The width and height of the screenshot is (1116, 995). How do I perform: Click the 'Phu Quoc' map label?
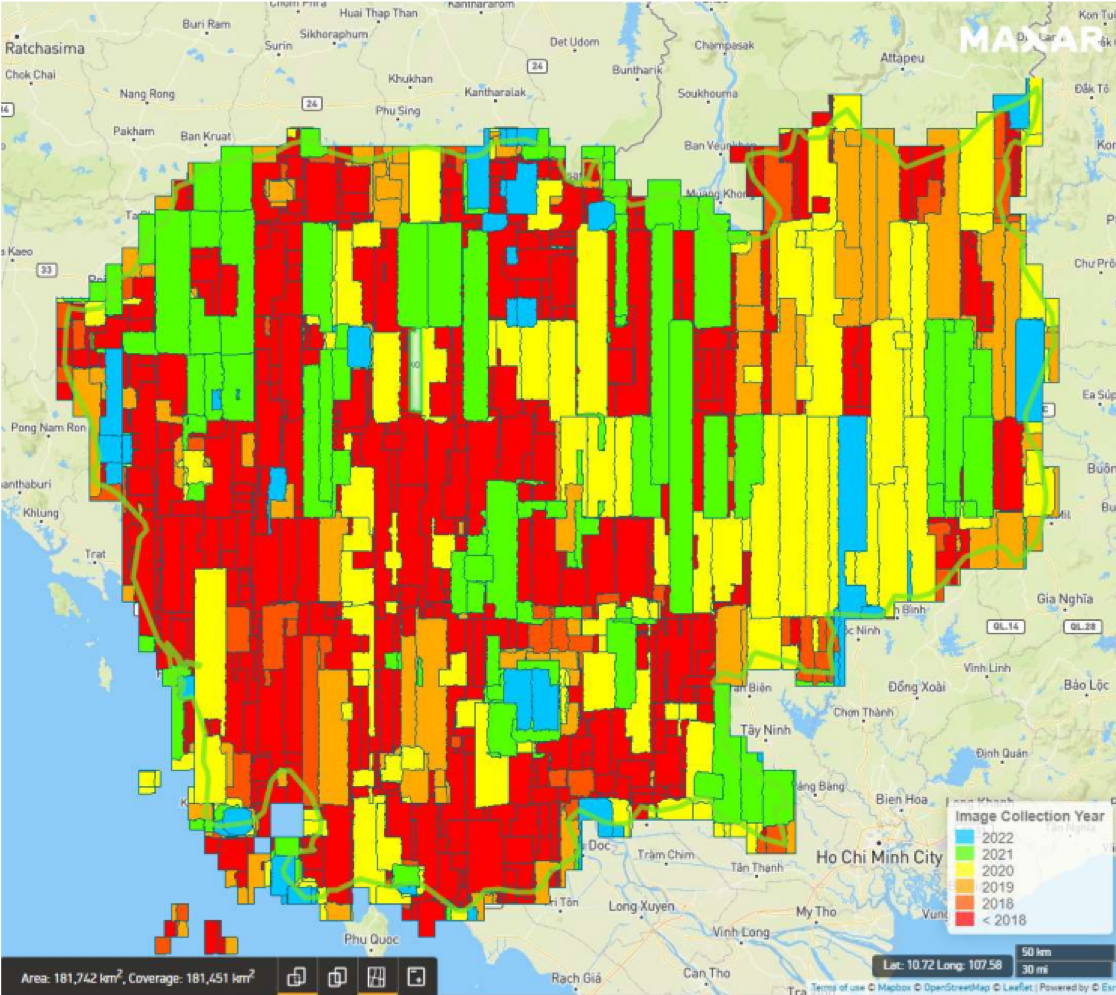pyautogui.click(x=371, y=939)
